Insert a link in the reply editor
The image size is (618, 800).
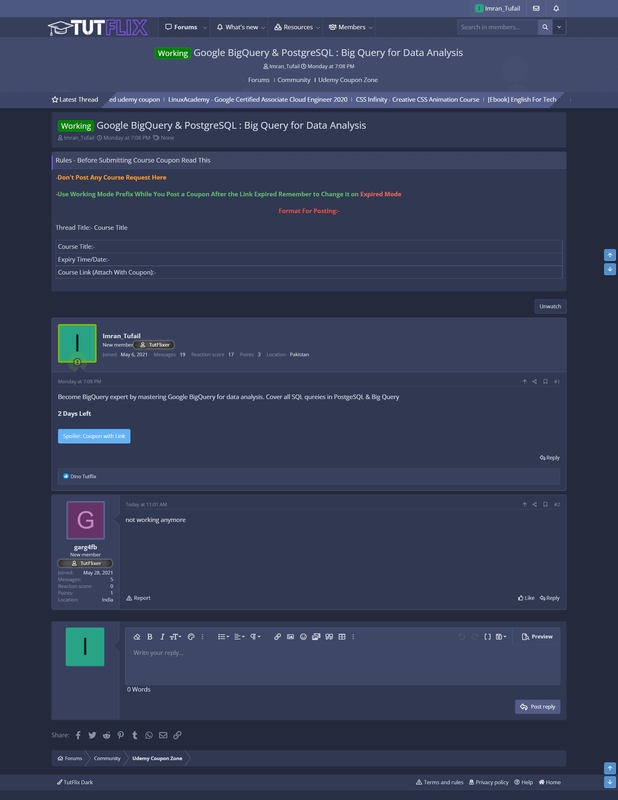(x=277, y=636)
